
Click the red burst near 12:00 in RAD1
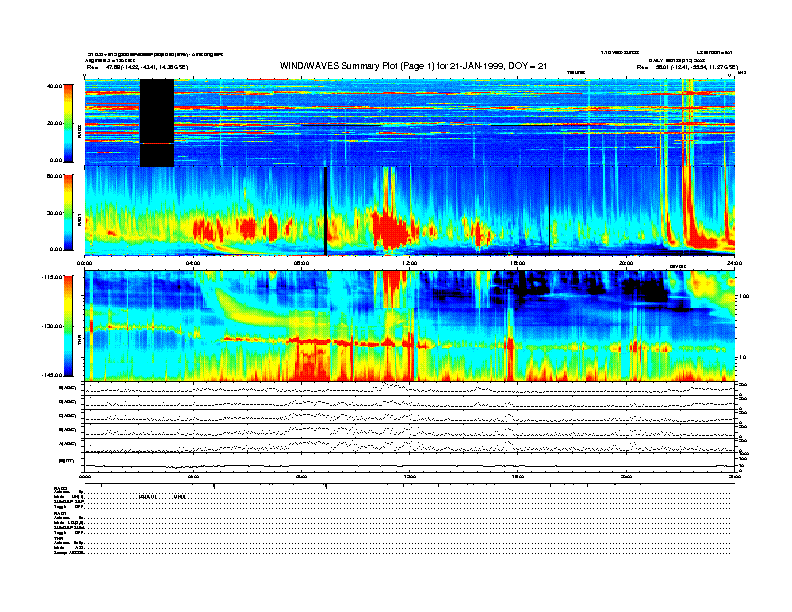388,228
